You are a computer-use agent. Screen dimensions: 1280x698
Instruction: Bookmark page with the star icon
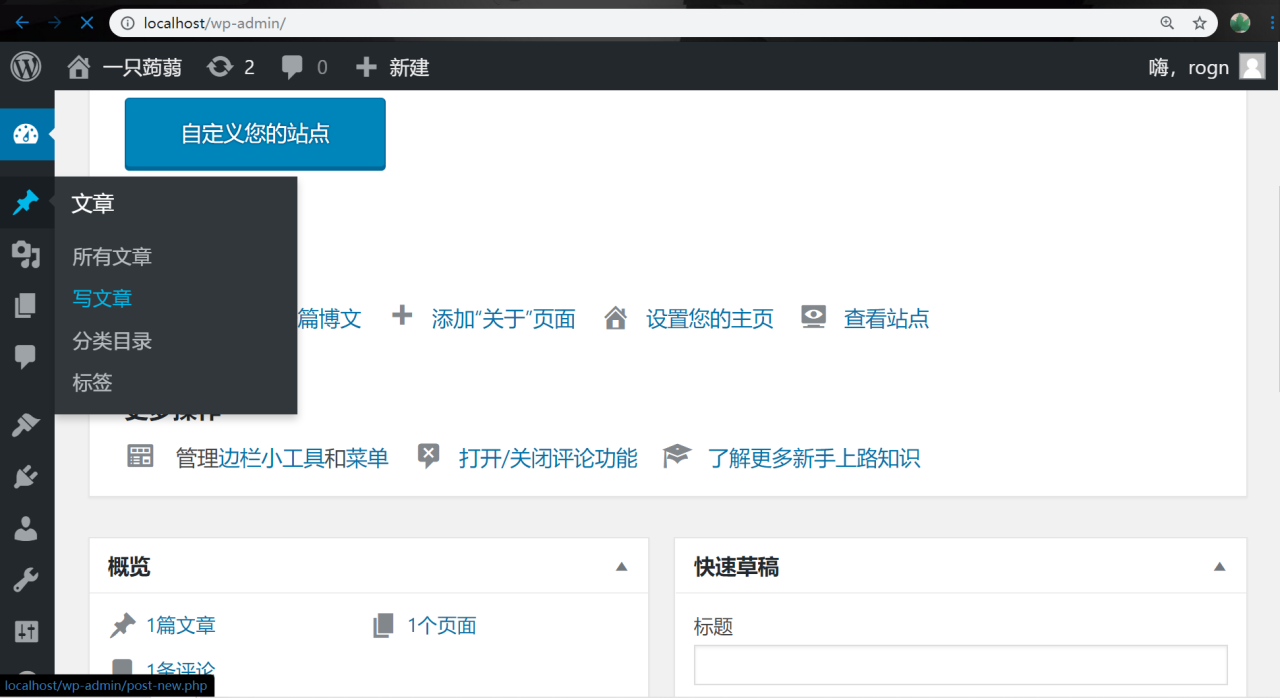coord(1199,22)
